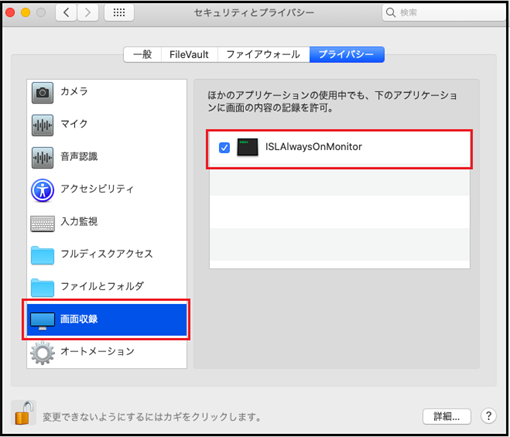Select the オートメーション gear icon
510x437 pixels.
42,353
